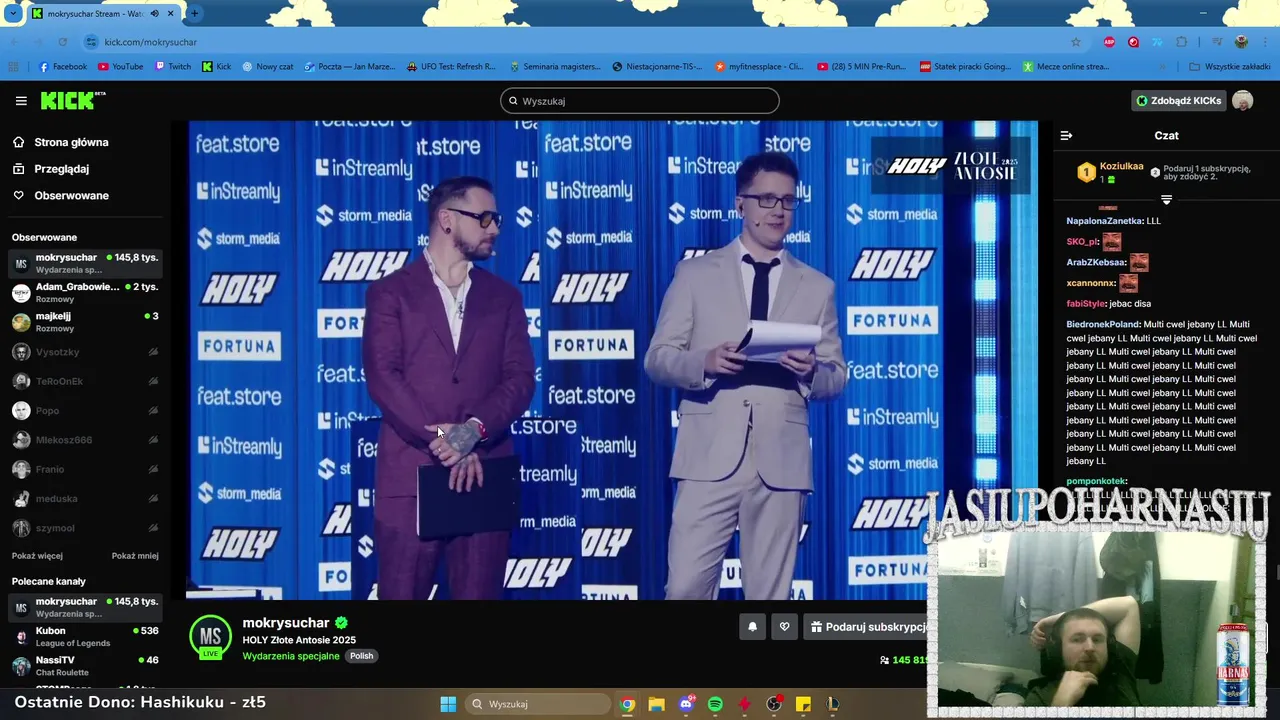Select offline channel Franio
Viewport: 1280px width, 720px height.
click(x=85, y=469)
